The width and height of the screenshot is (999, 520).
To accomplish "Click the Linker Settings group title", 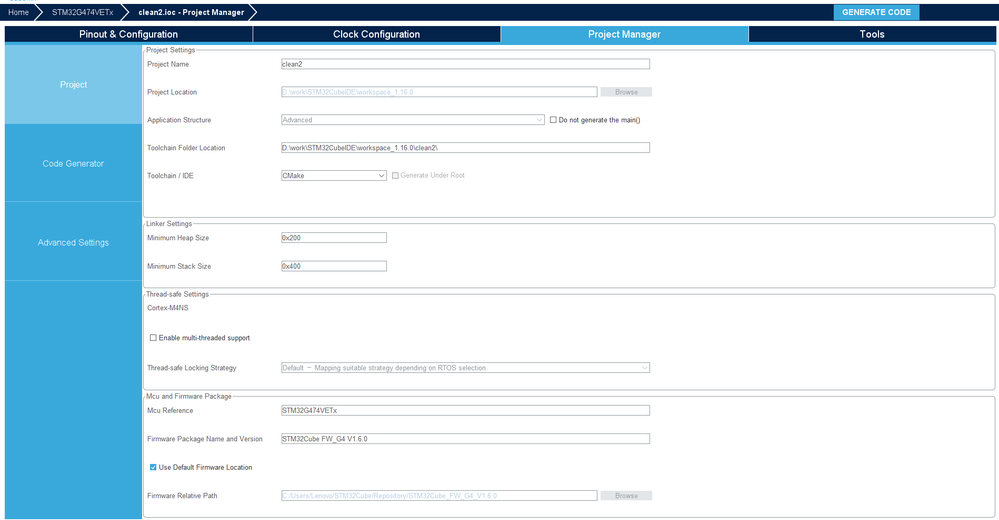I will pyautogui.click(x=169, y=224).
